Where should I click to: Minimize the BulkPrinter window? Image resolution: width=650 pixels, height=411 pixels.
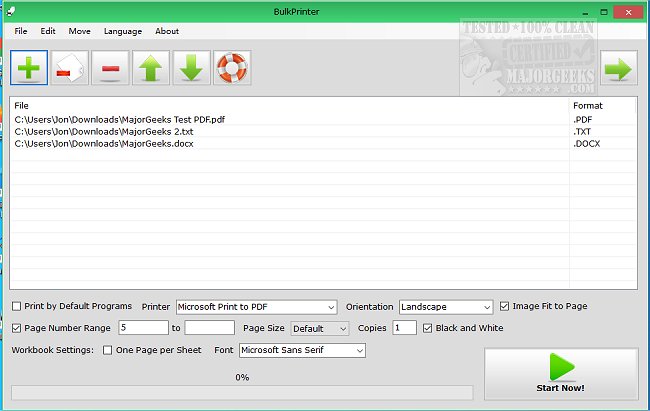coord(585,12)
